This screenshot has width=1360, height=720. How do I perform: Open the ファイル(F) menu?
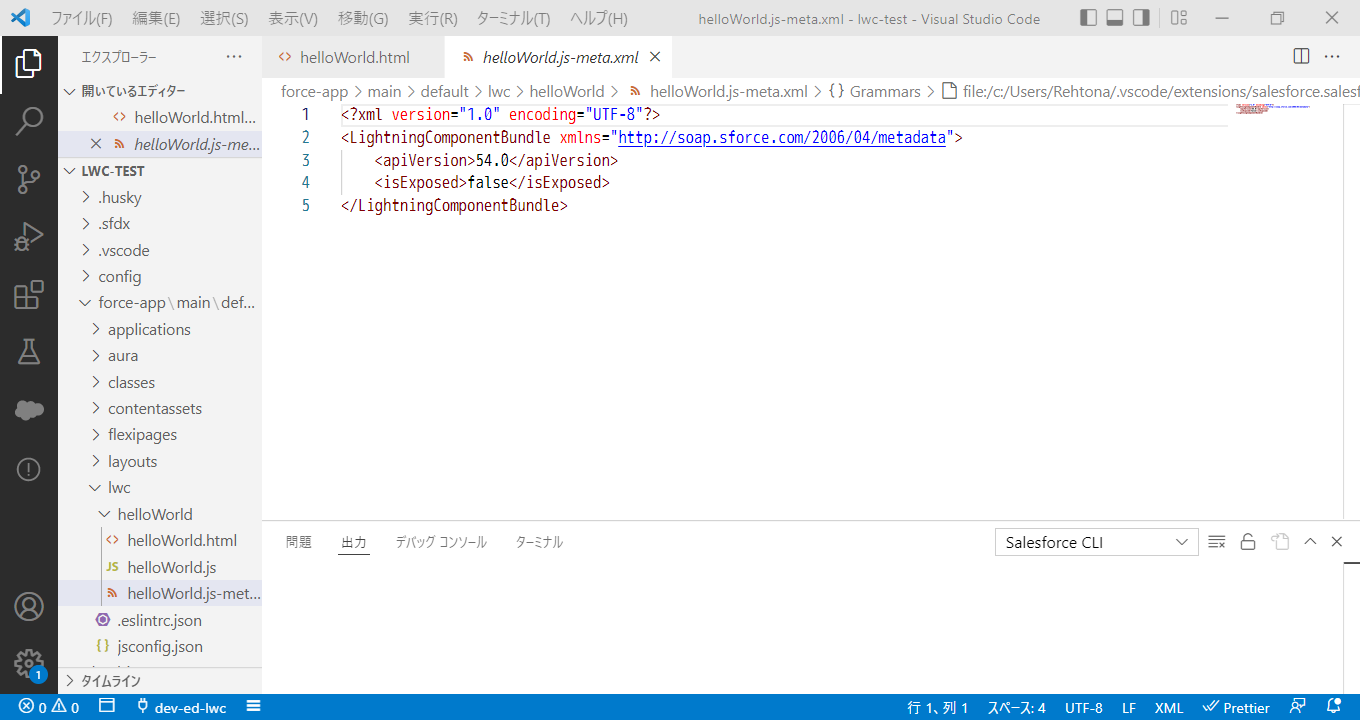[82, 19]
